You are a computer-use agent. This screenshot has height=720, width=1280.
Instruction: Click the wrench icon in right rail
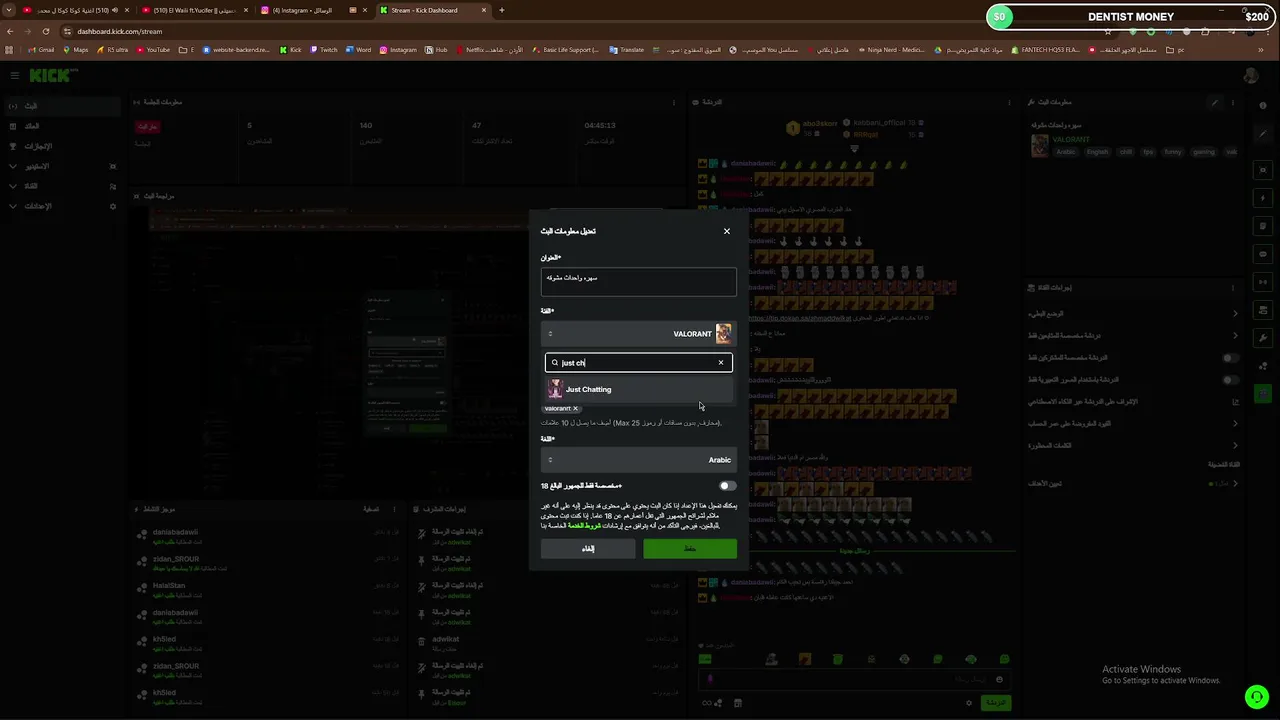click(1264, 338)
